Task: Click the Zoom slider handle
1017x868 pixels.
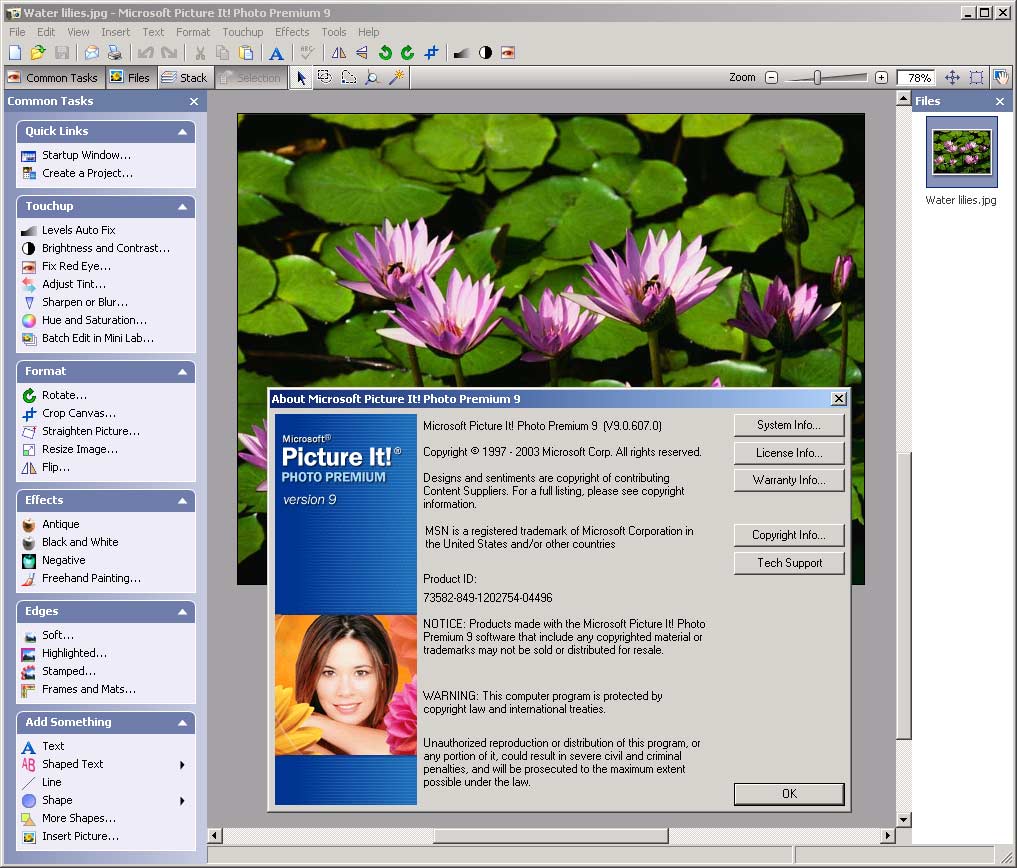Action: point(817,78)
